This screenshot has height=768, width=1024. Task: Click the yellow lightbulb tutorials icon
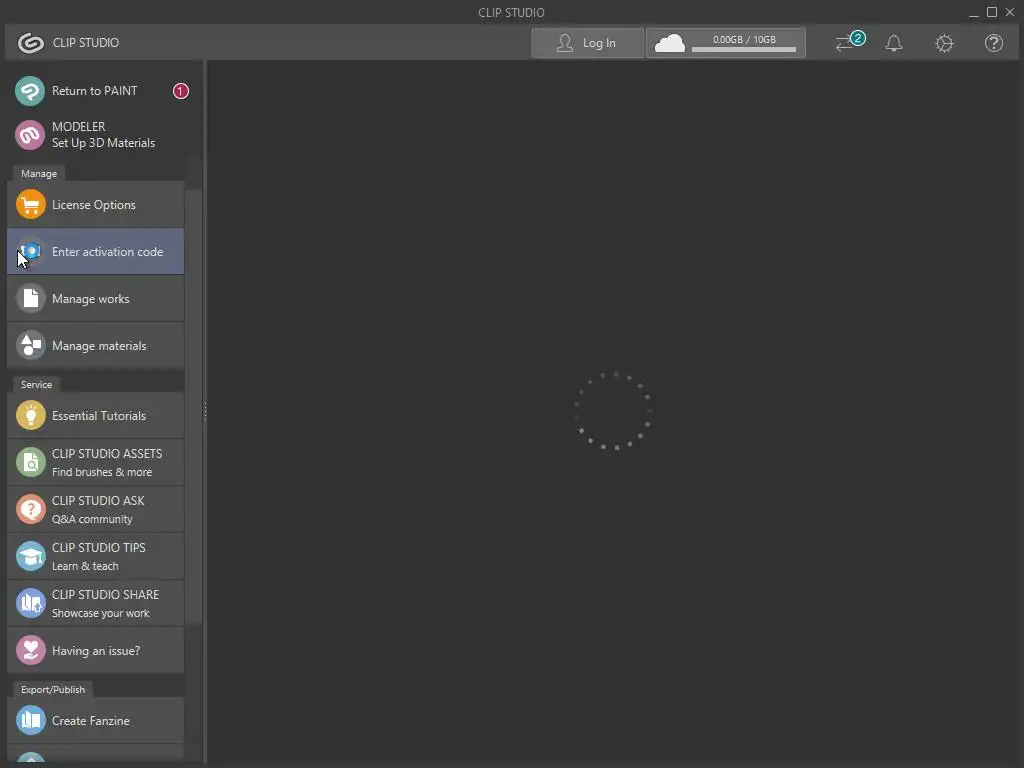click(31, 415)
